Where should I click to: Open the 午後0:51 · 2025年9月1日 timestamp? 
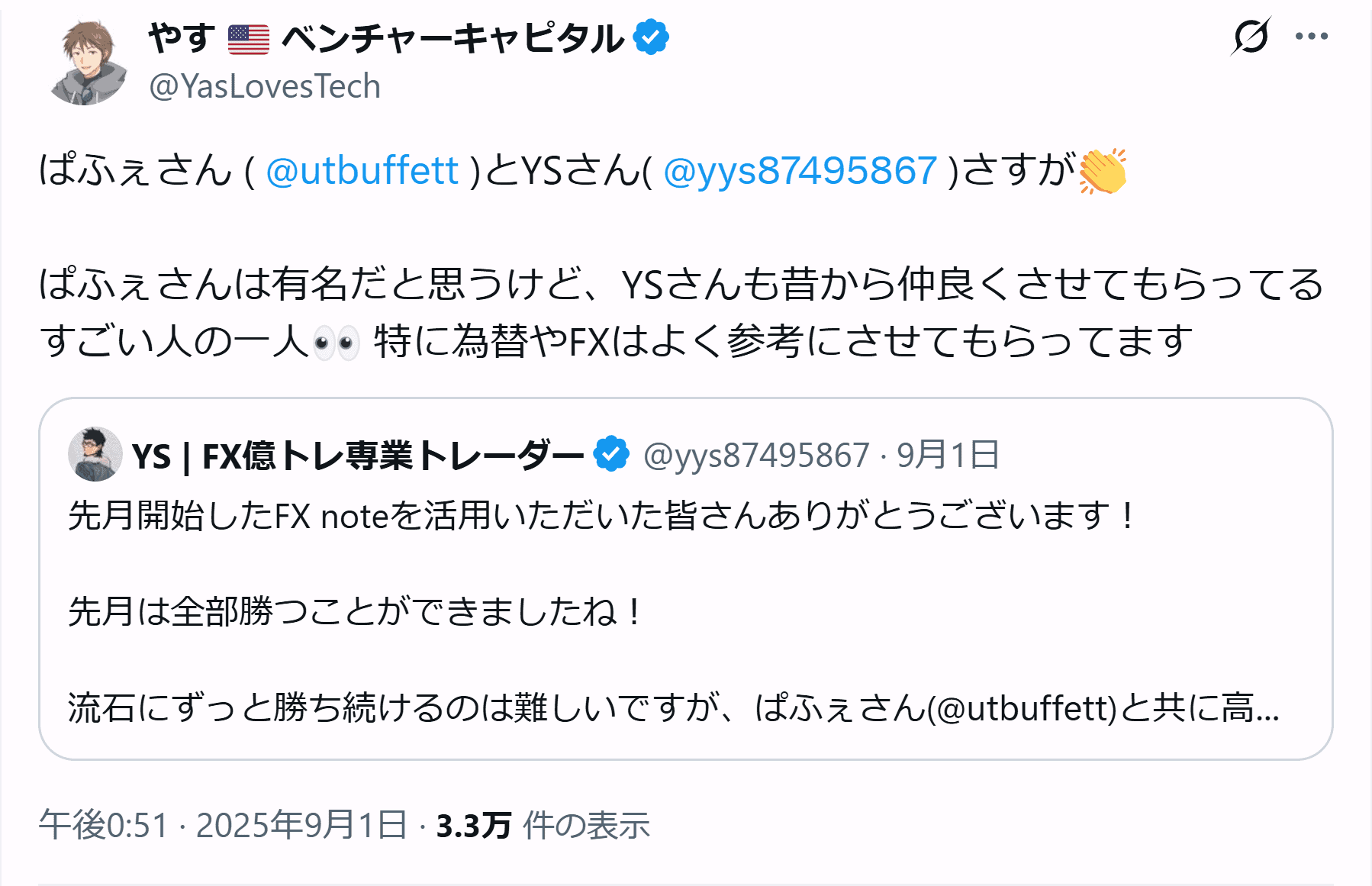223,825
